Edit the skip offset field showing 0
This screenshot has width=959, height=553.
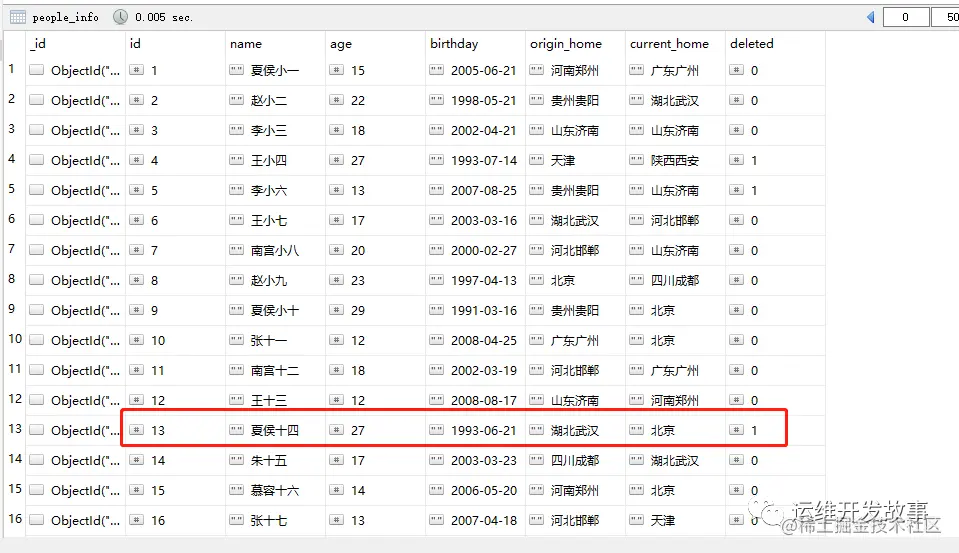(x=906, y=17)
